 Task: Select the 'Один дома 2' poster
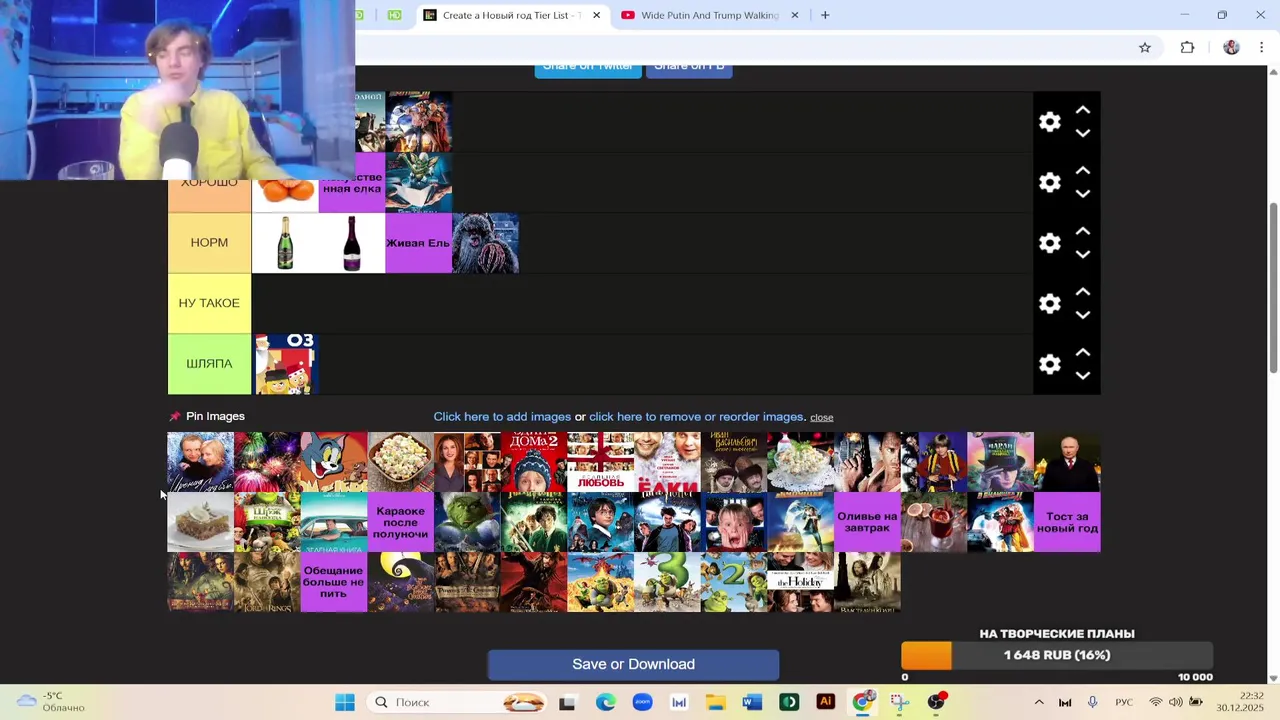pyautogui.click(x=534, y=462)
